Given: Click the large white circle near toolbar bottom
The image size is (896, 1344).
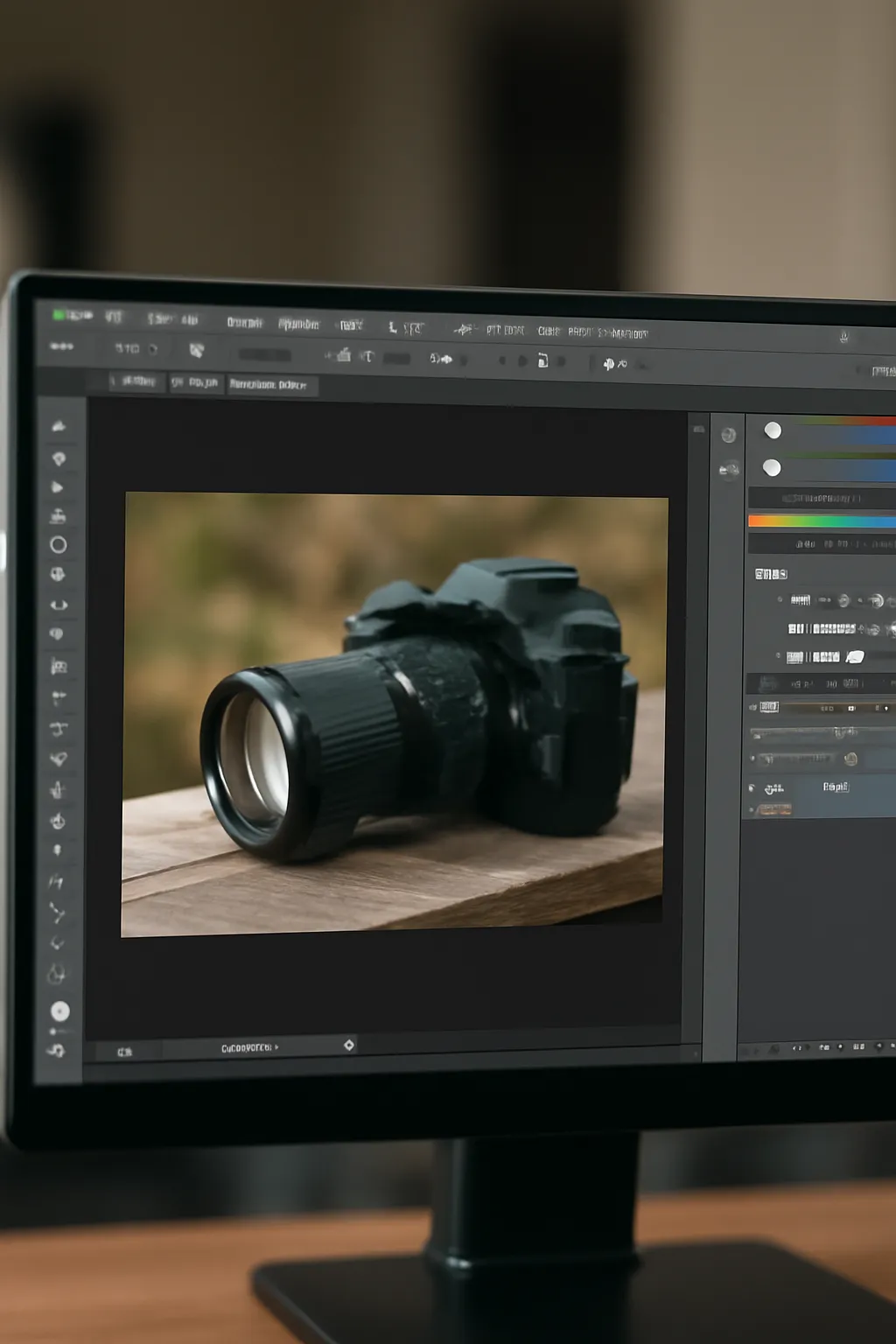Looking at the screenshot, I should 59,1011.
